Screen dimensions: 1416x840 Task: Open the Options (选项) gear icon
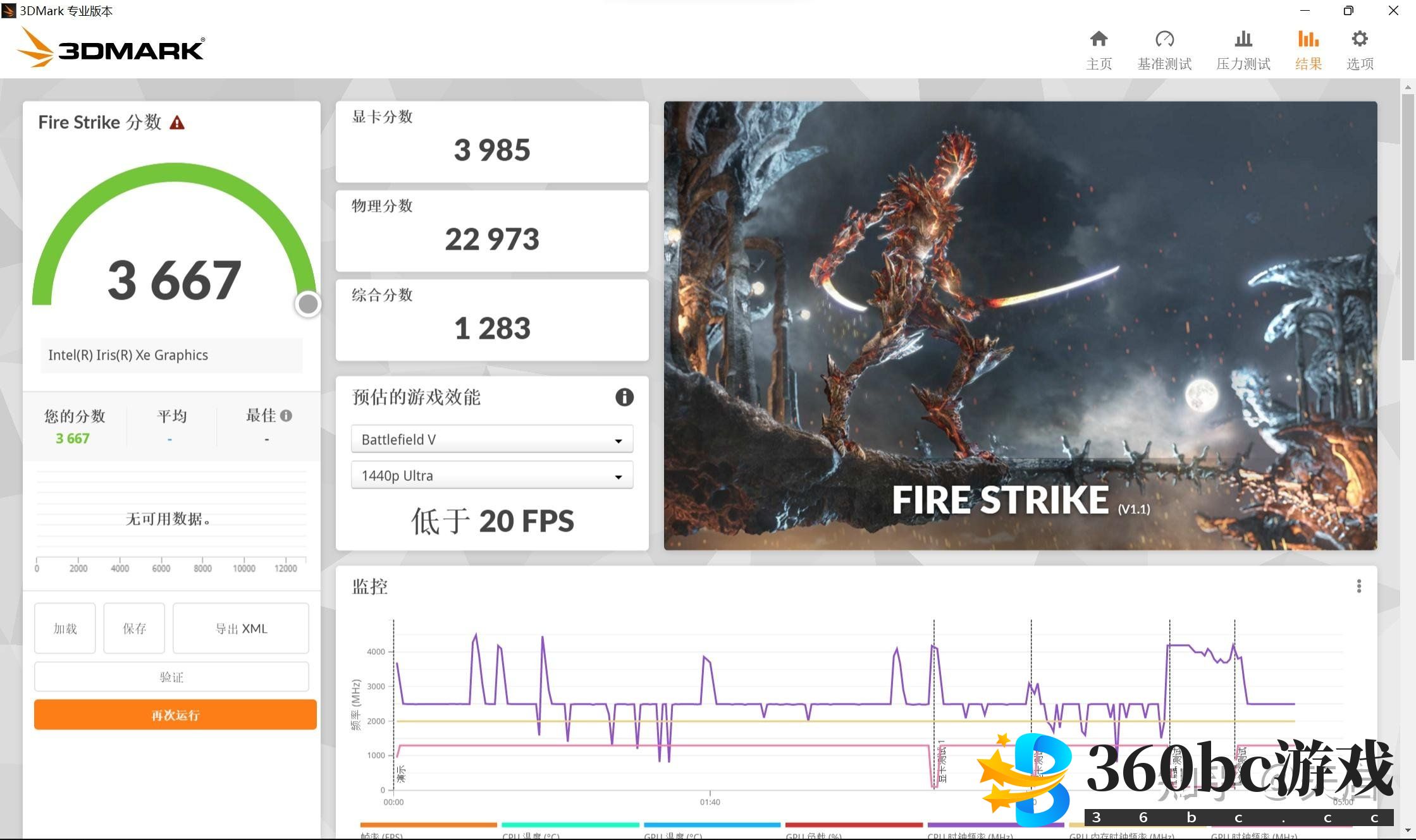tap(1360, 39)
